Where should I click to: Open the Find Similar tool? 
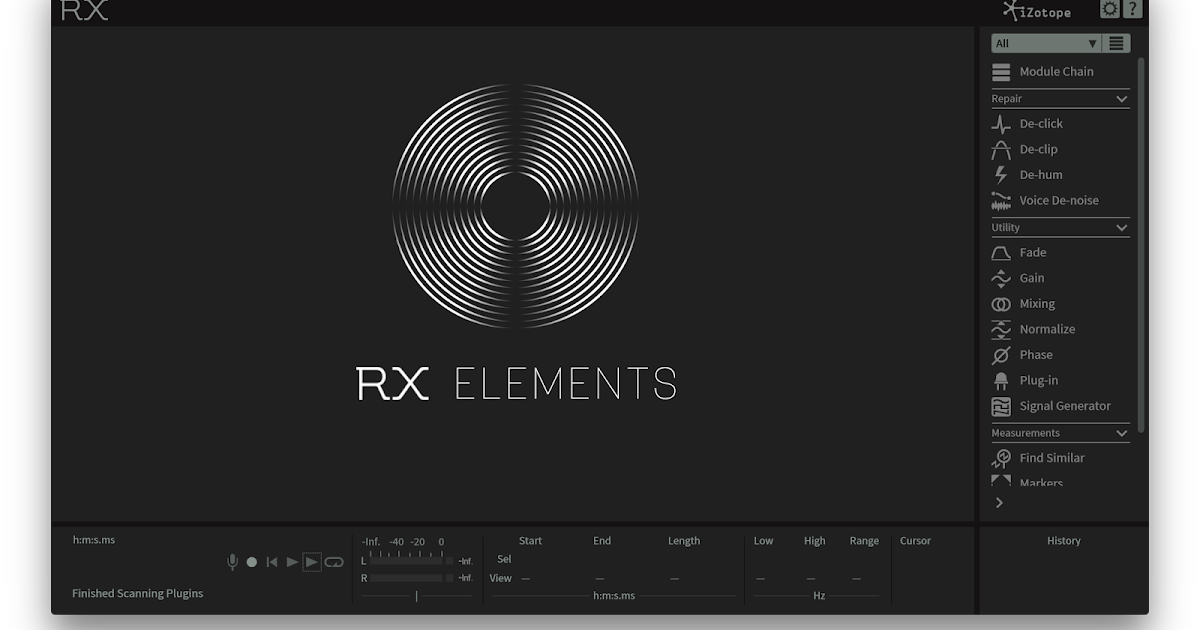pyautogui.click(x=1038, y=458)
